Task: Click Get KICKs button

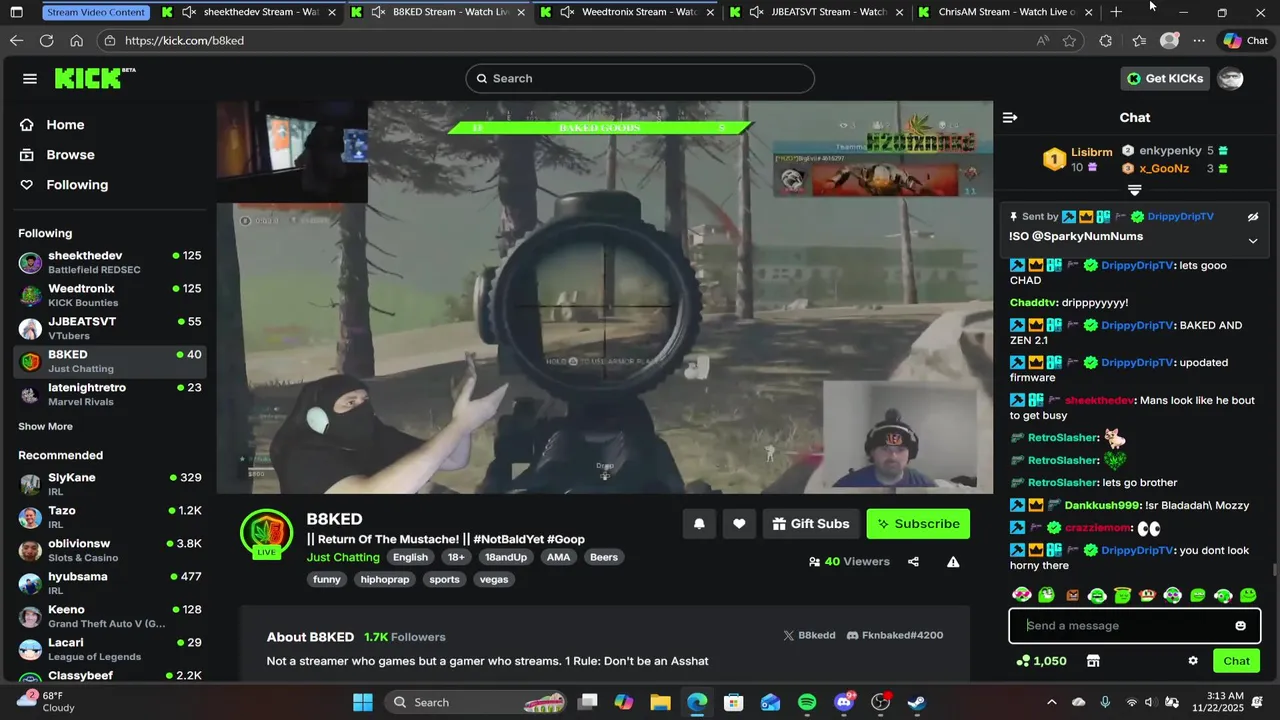Action: (1165, 78)
